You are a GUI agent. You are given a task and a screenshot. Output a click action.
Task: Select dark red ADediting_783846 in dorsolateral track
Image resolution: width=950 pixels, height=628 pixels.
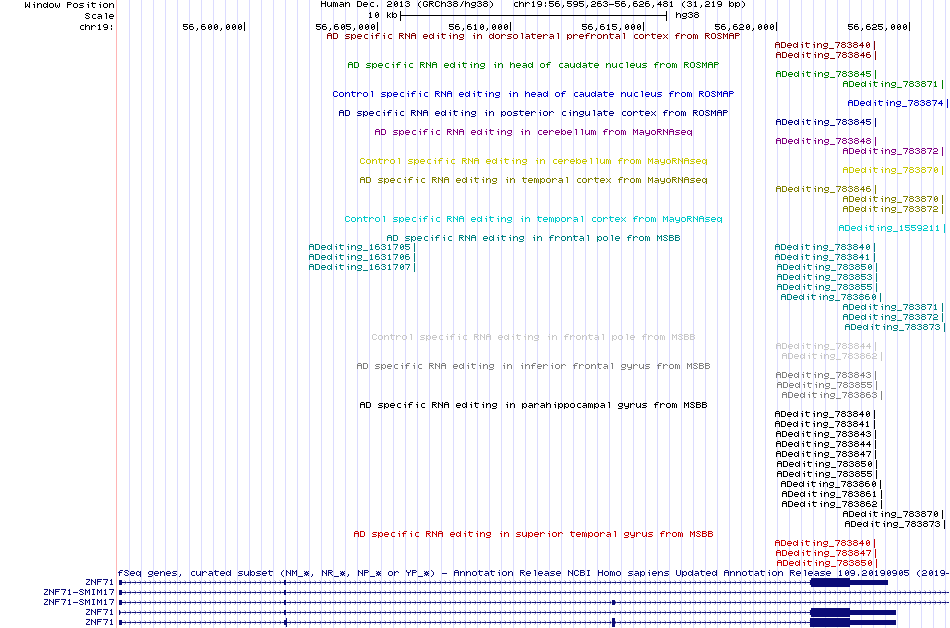point(825,55)
